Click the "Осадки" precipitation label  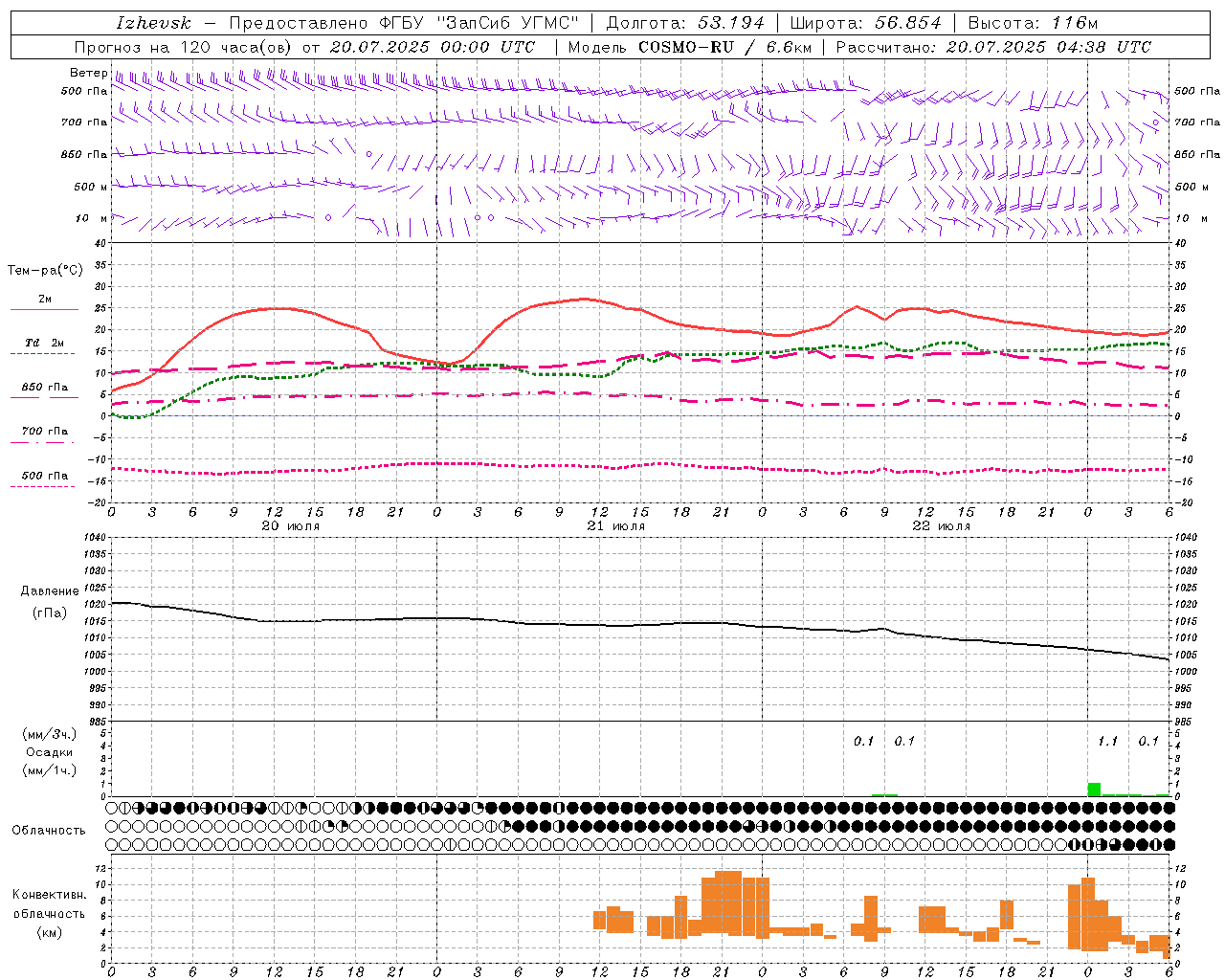click(50, 752)
